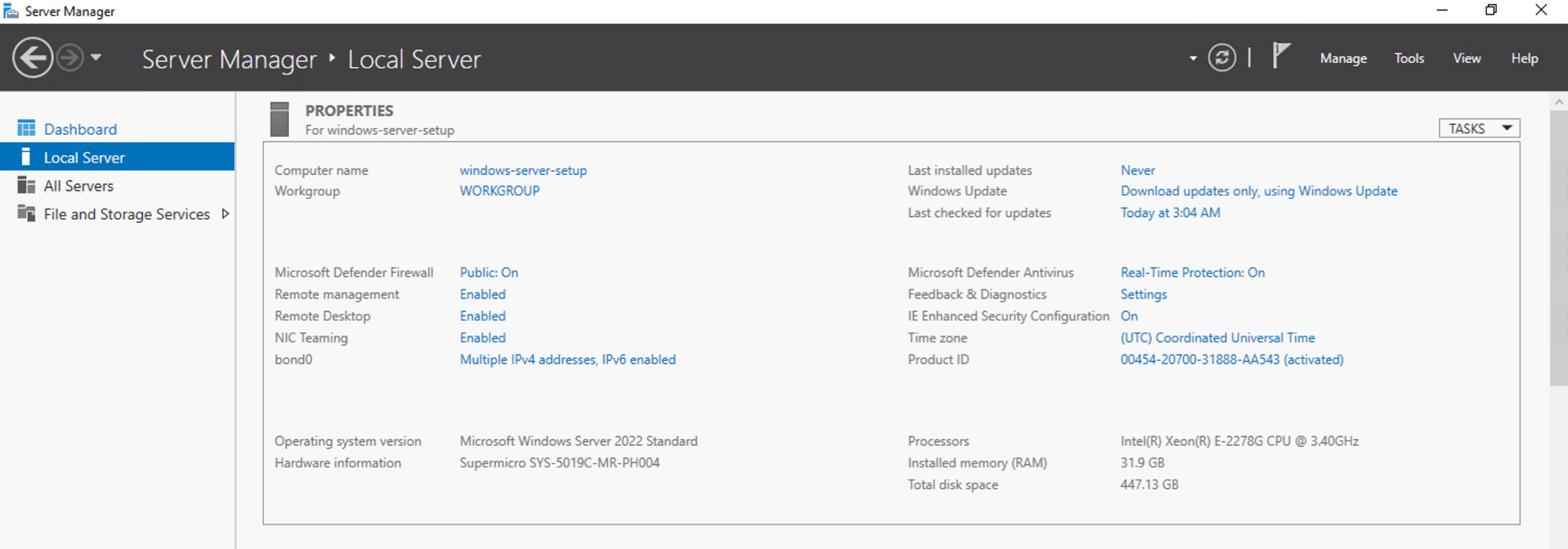This screenshot has height=549, width=1568.
Task: Click the bond0 label
Action: [293, 359]
